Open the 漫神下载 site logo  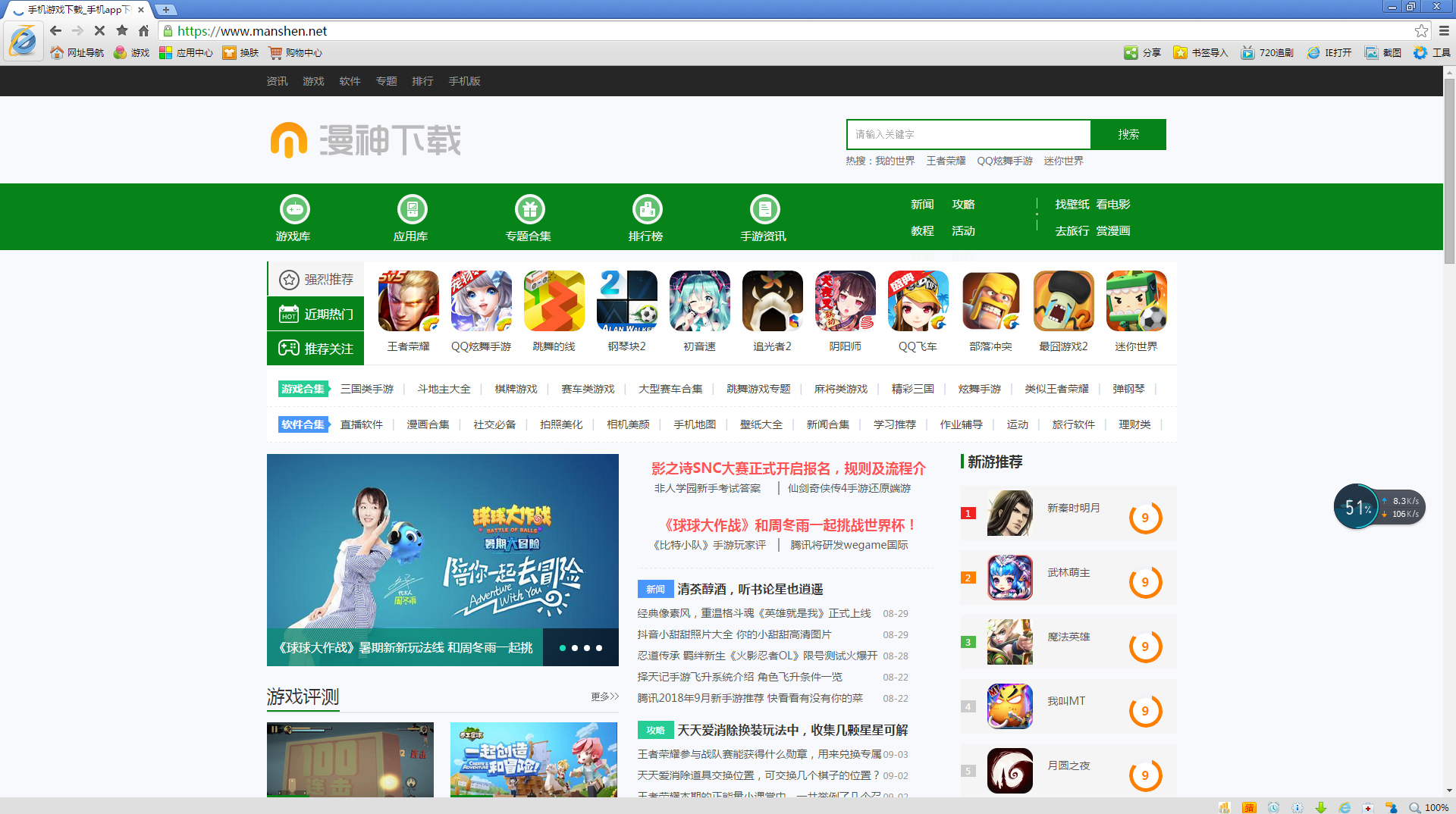click(x=366, y=140)
